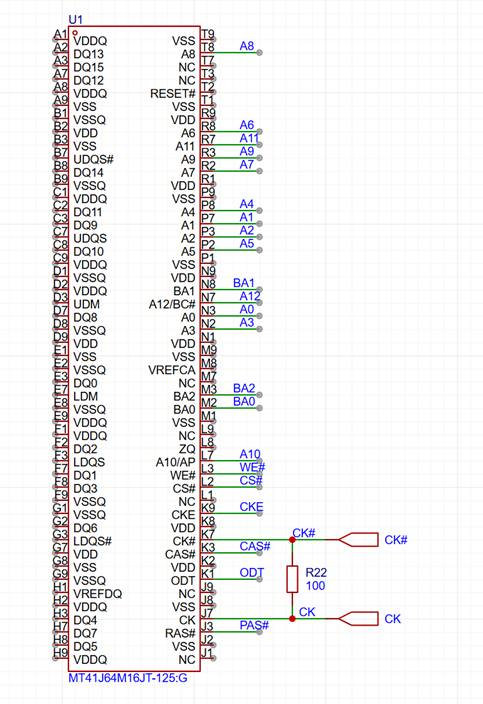Click the CK net port symbol
The height and width of the screenshot is (704, 483).
[358, 619]
